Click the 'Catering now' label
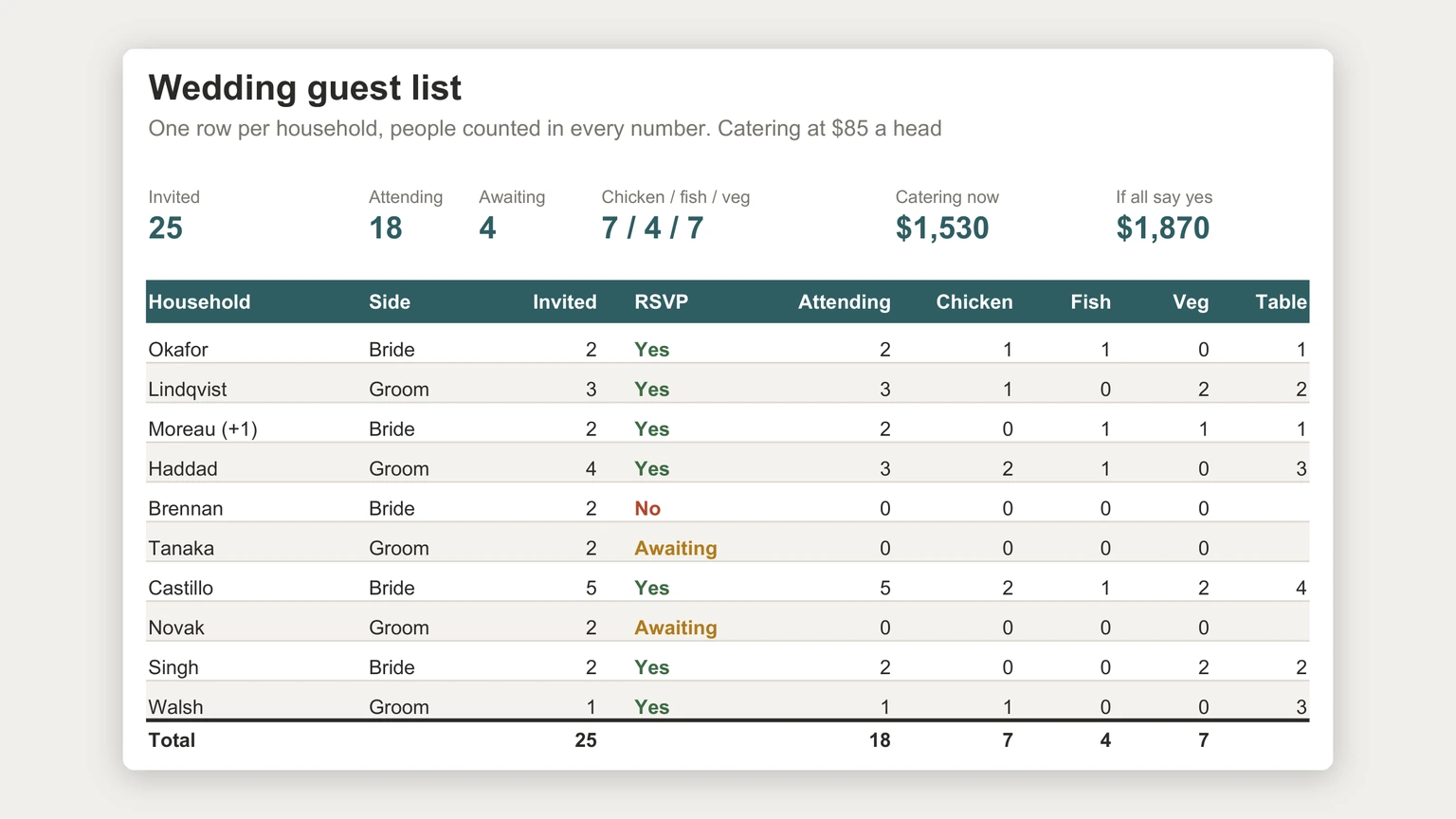 pos(947,197)
